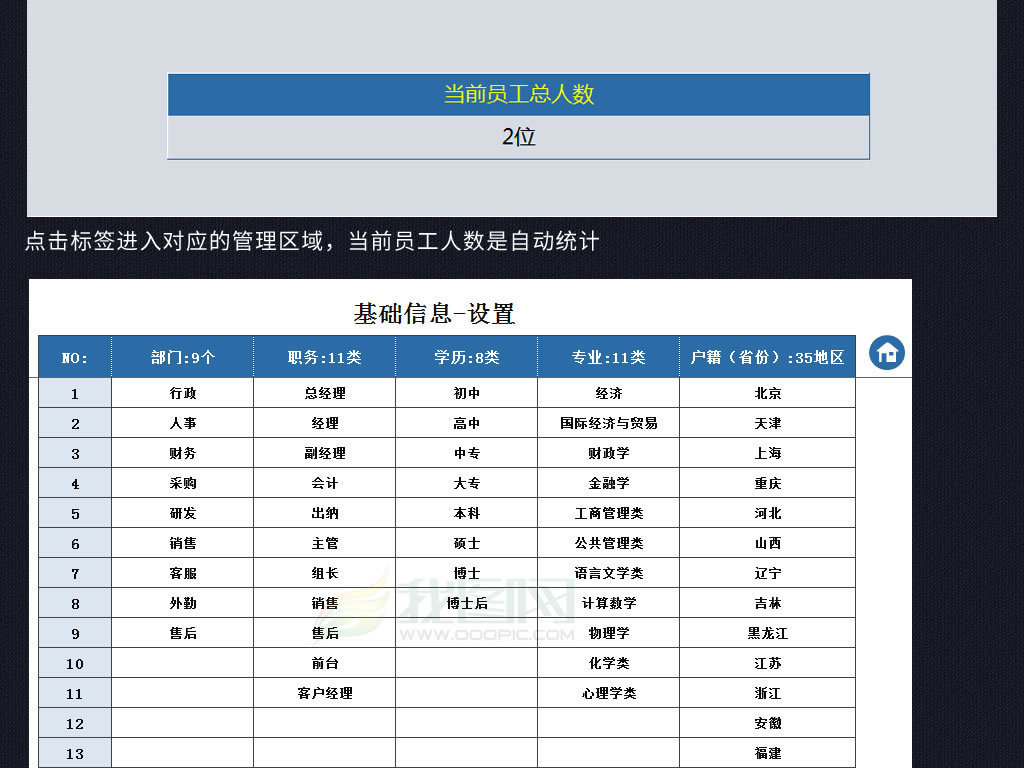Select the 出纳 position cell
Image resolution: width=1024 pixels, height=768 pixels.
coord(325,513)
